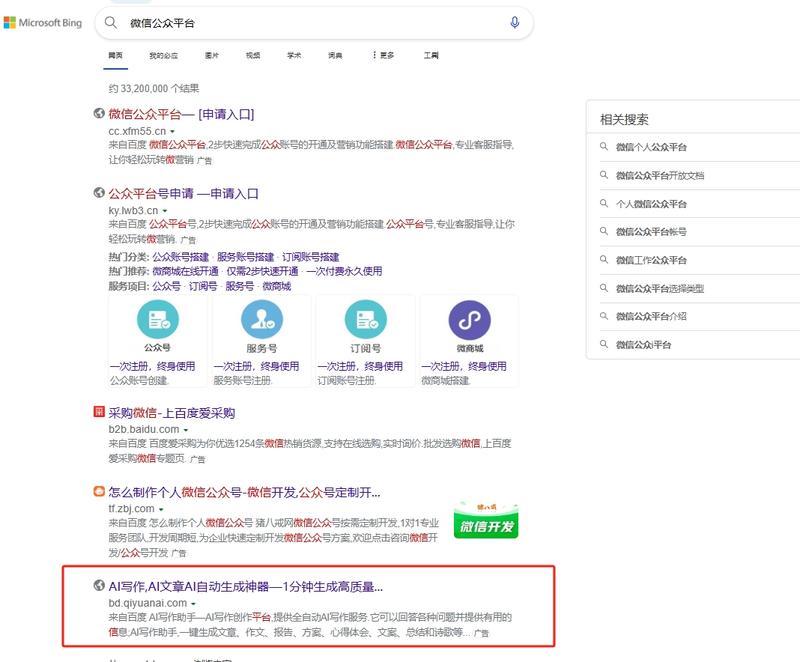The height and width of the screenshot is (662, 800).
Task: Open result AI写作,AI文章AI自动生成神器
Action: [245, 587]
